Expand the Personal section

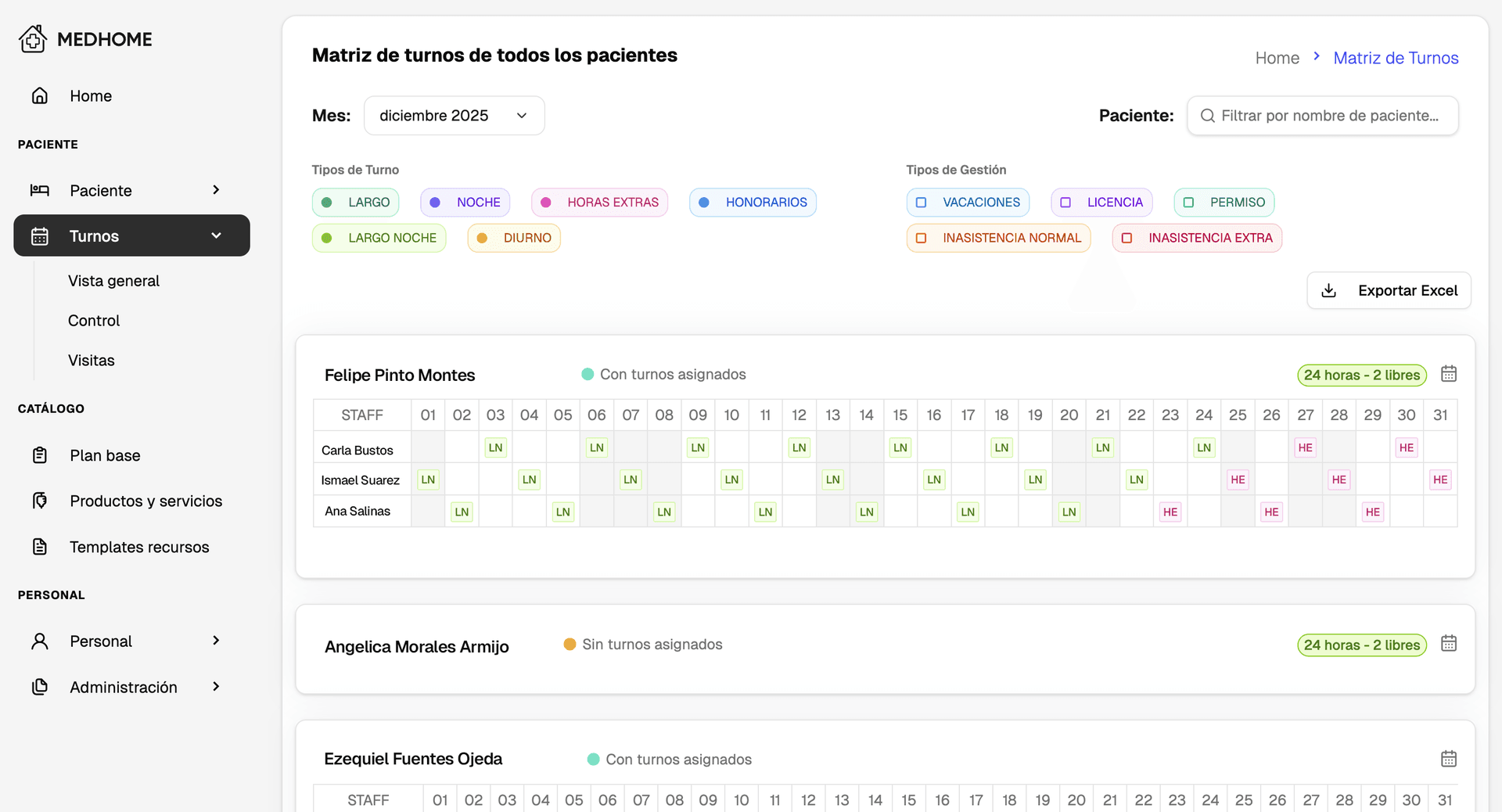point(217,641)
